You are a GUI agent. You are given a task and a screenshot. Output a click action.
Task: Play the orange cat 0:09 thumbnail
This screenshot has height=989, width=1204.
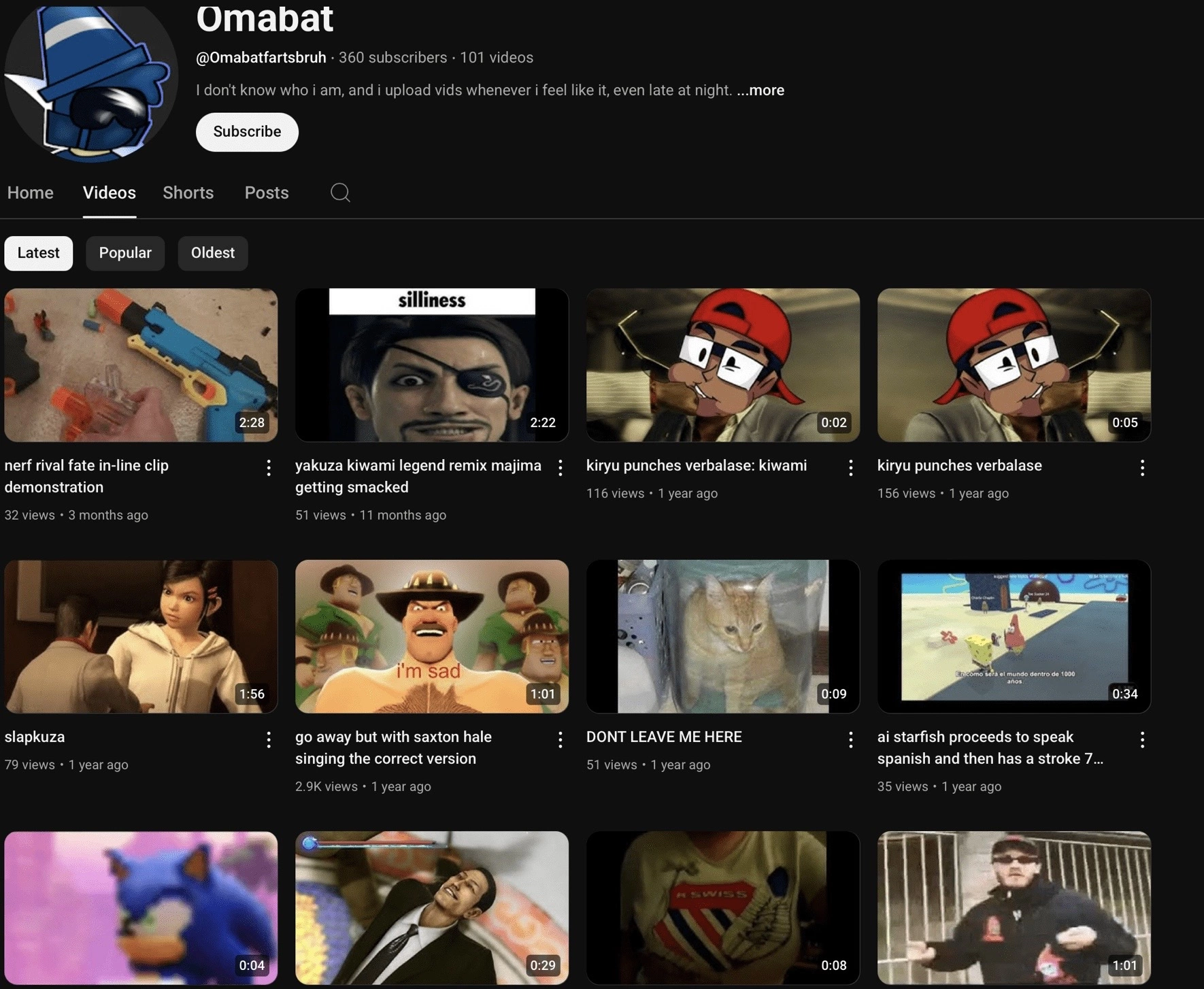tap(723, 637)
